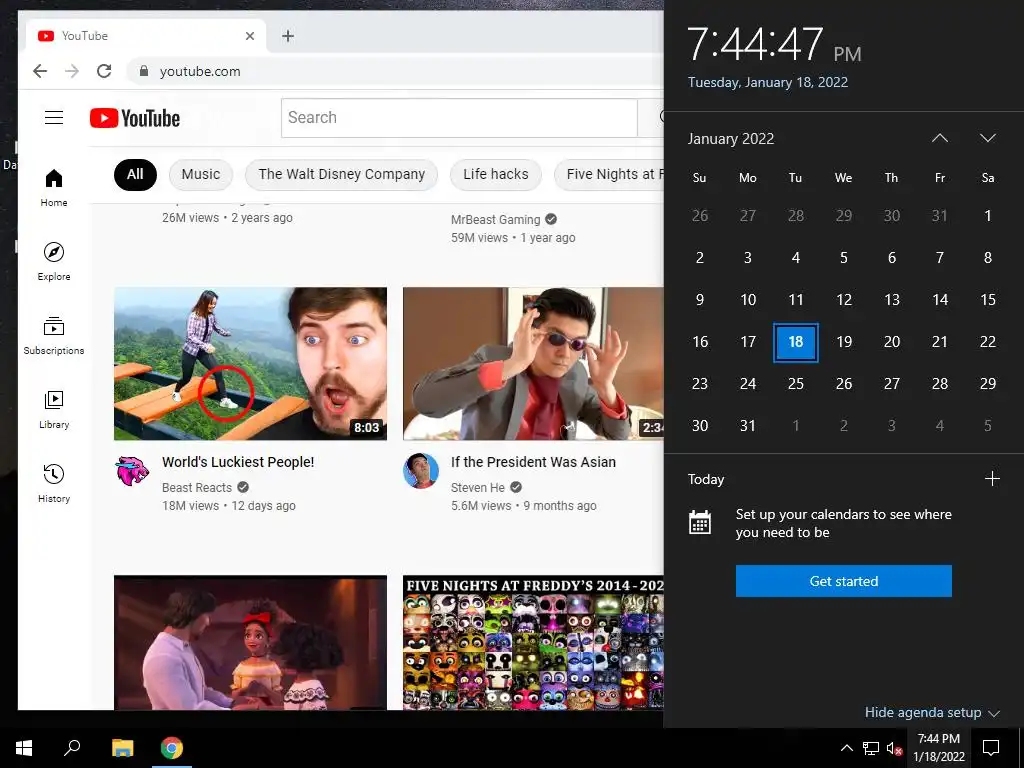Open taskbar search
The image size is (1024, 768).
point(72,748)
